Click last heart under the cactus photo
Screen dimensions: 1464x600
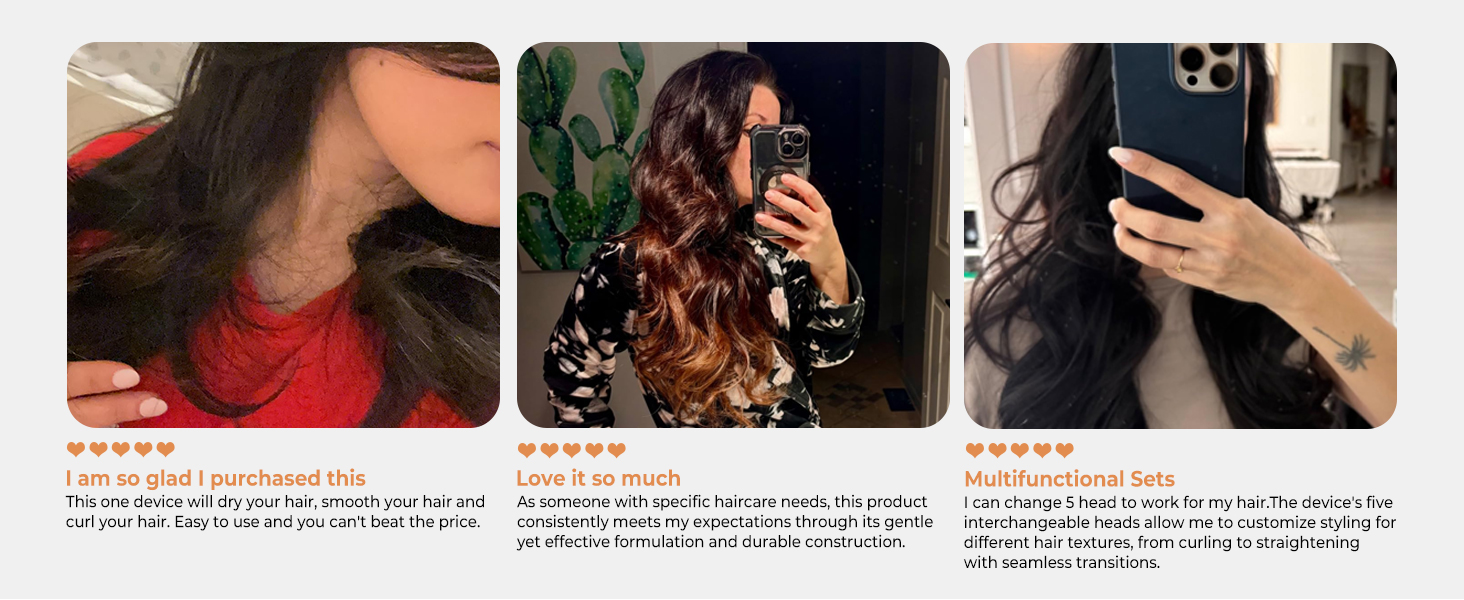pyautogui.click(x=617, y=451)
